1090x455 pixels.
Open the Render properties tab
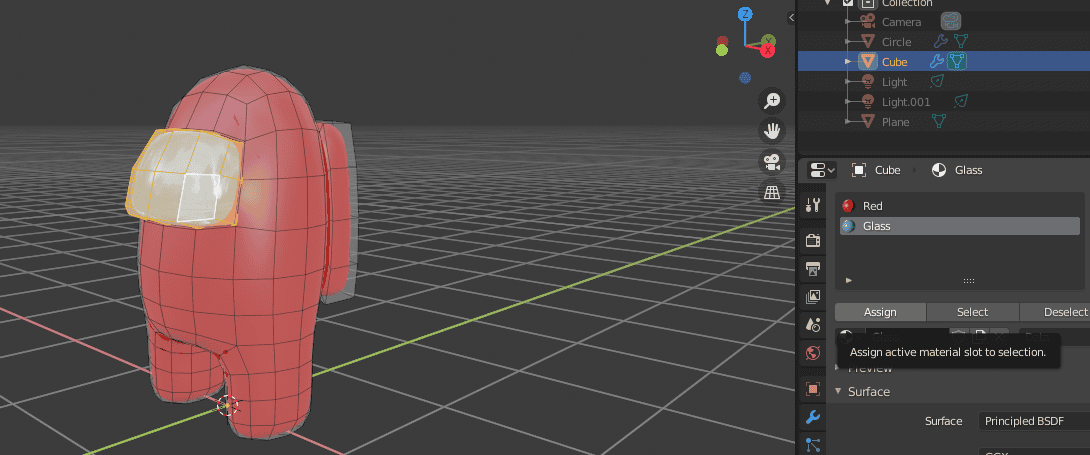(x=813, y=240)
